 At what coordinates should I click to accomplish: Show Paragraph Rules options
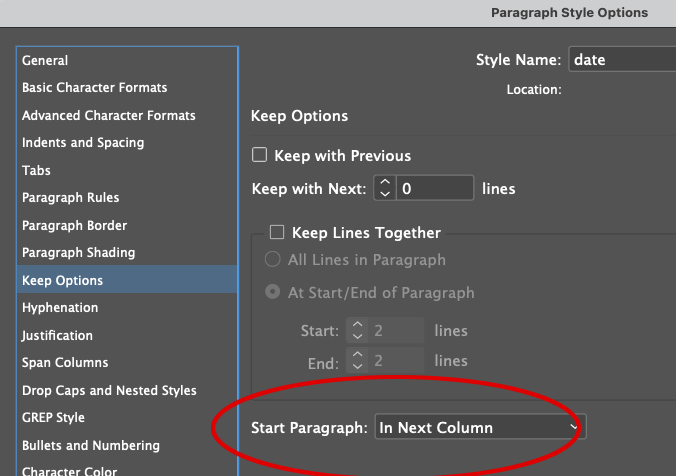click(x=71, y=198)
